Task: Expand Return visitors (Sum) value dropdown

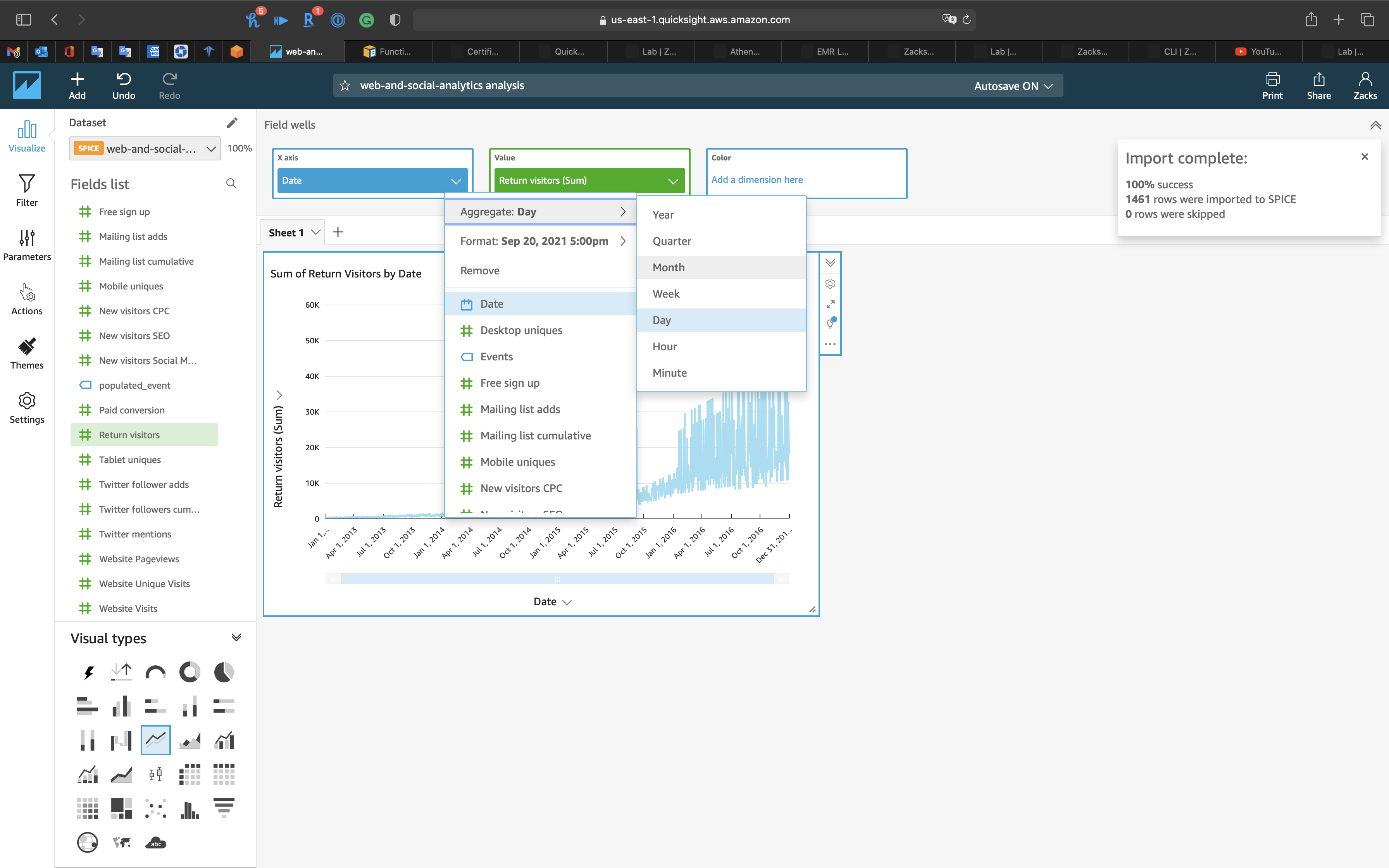Action: (673, 181)
